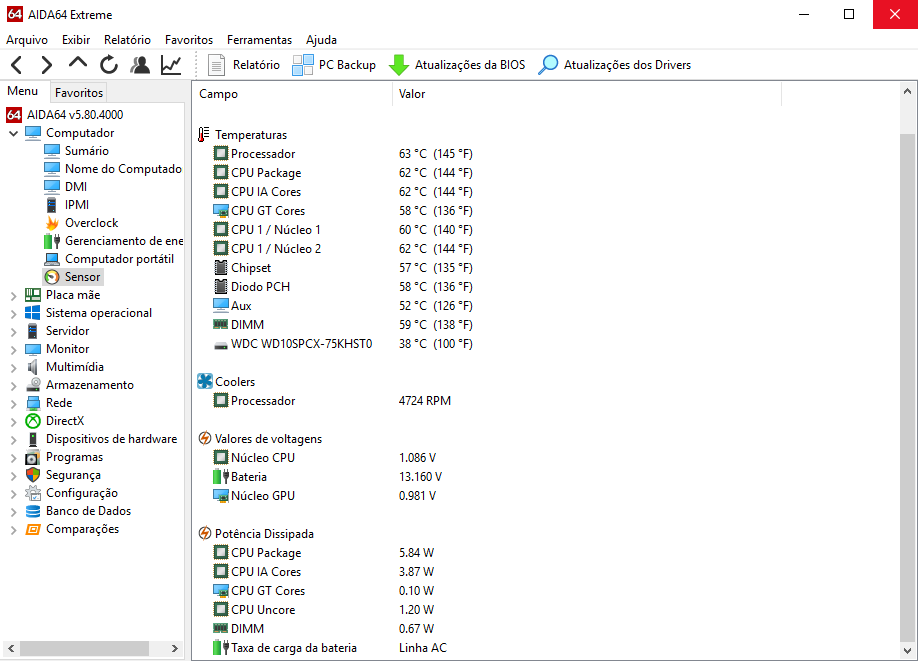Expand the Armazenamento node

coord(13,386)
